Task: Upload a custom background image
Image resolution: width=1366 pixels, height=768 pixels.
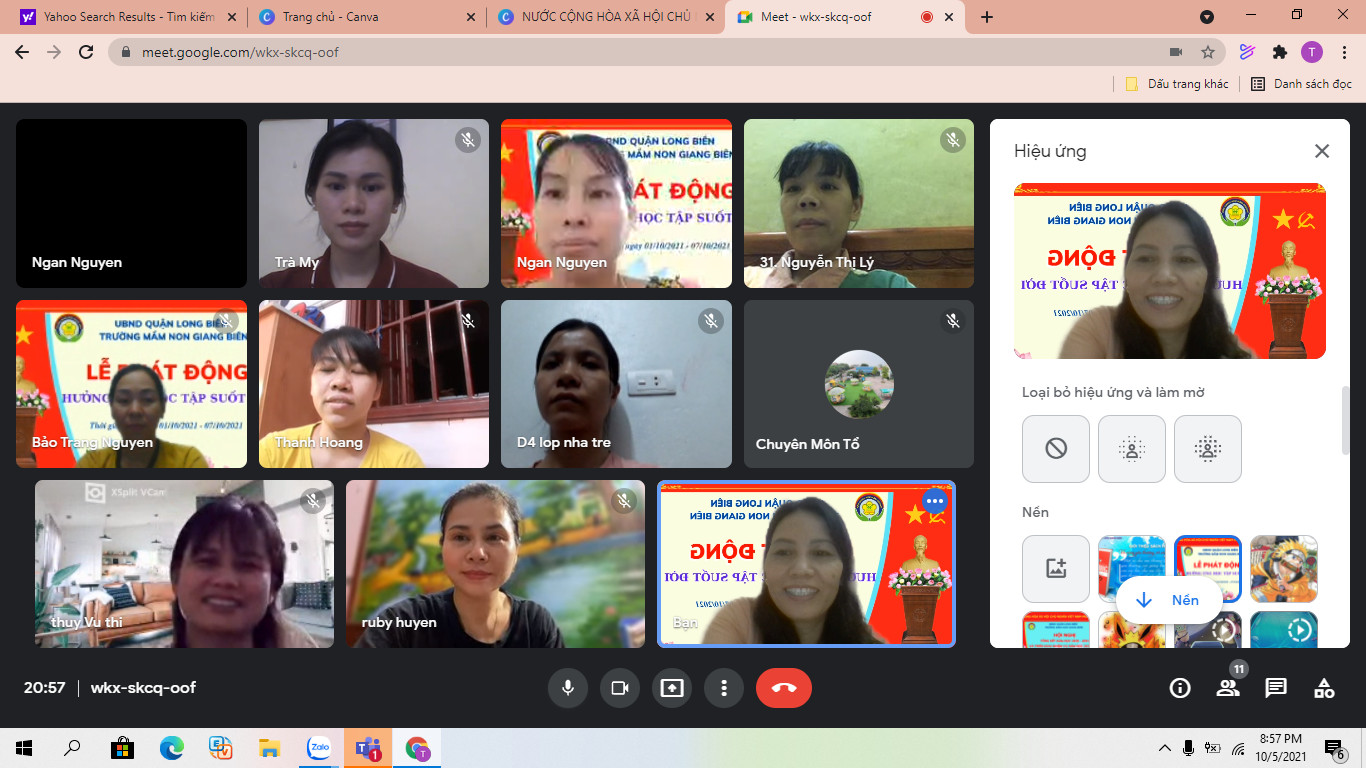Action: pyautogui.click(x=1056, y=568)
